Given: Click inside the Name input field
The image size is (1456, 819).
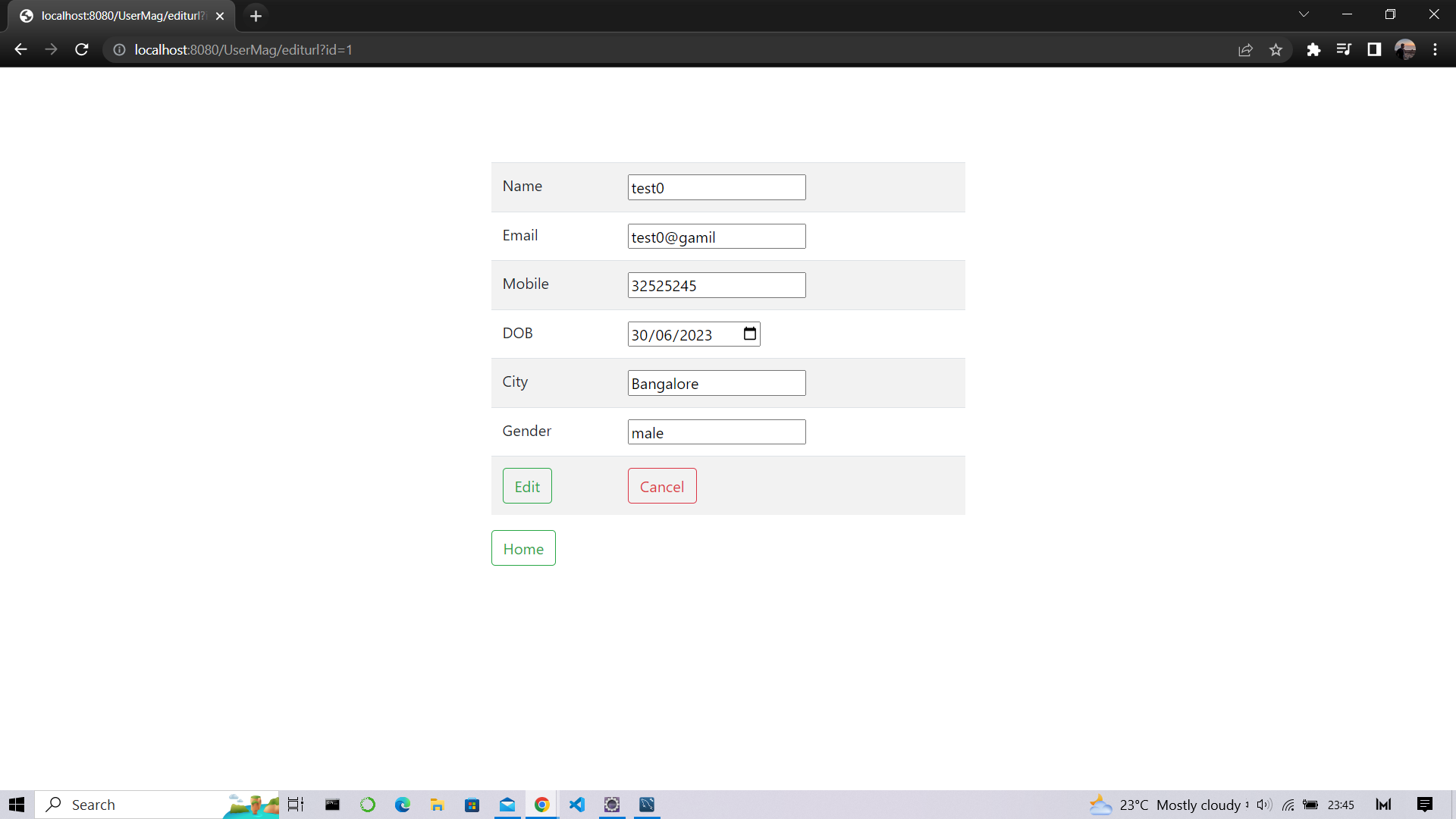Looking at the screenshot, I should point(716,187).
